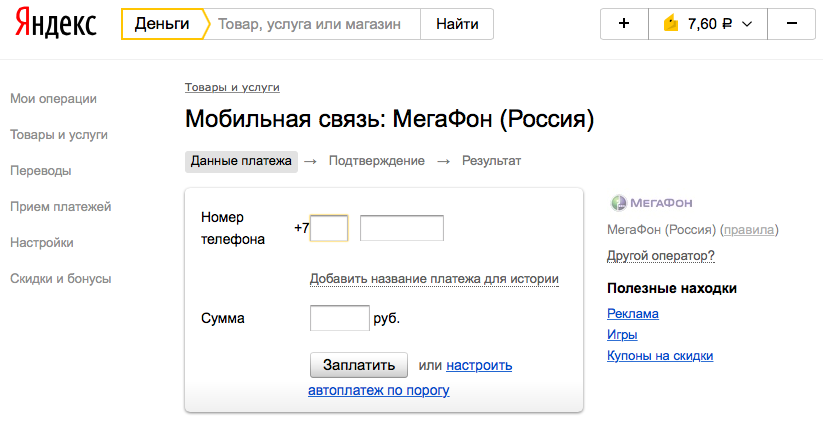Open Настройки in the sidebar
The height and width of the screenshot is (446, 823).
42,242
